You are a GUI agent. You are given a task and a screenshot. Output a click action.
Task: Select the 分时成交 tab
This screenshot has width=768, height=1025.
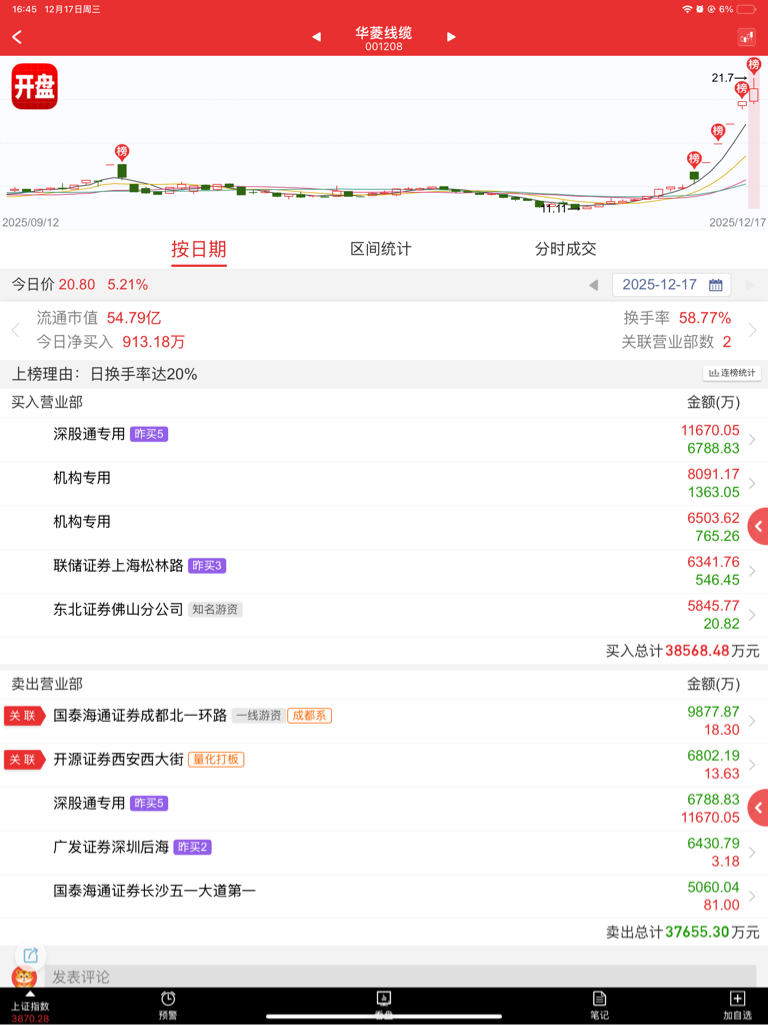[565, 249]
